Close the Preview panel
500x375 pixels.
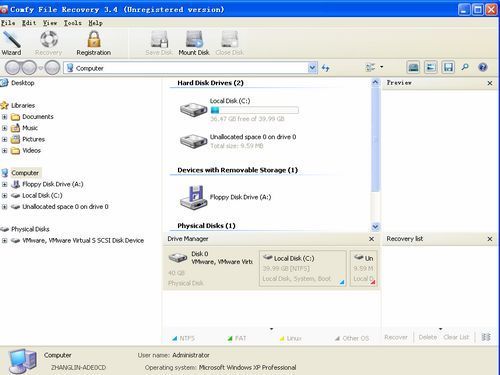click(x=490, y=83)
